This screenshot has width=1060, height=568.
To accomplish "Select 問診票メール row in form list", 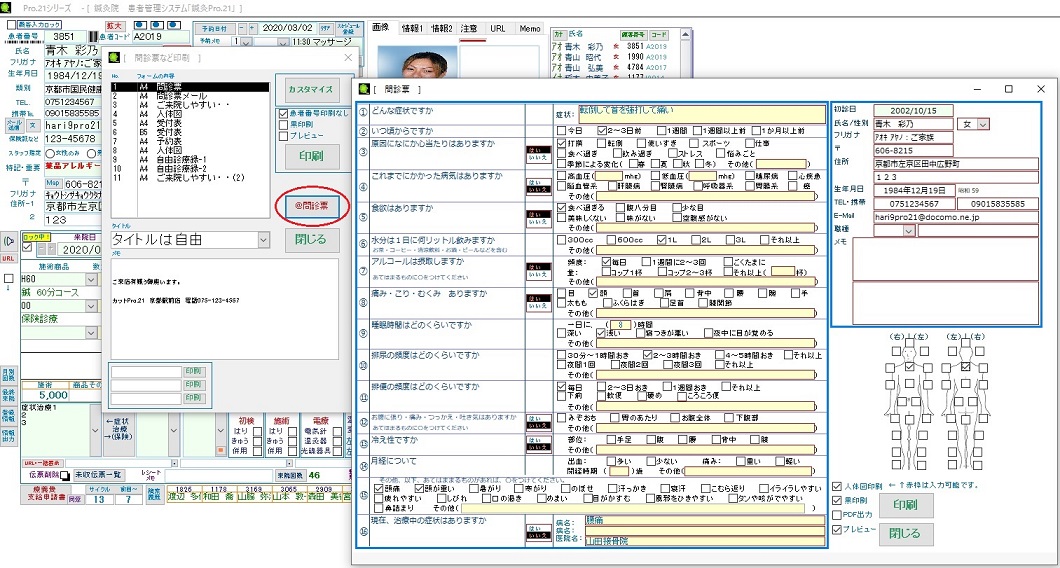I will [190, 97].
